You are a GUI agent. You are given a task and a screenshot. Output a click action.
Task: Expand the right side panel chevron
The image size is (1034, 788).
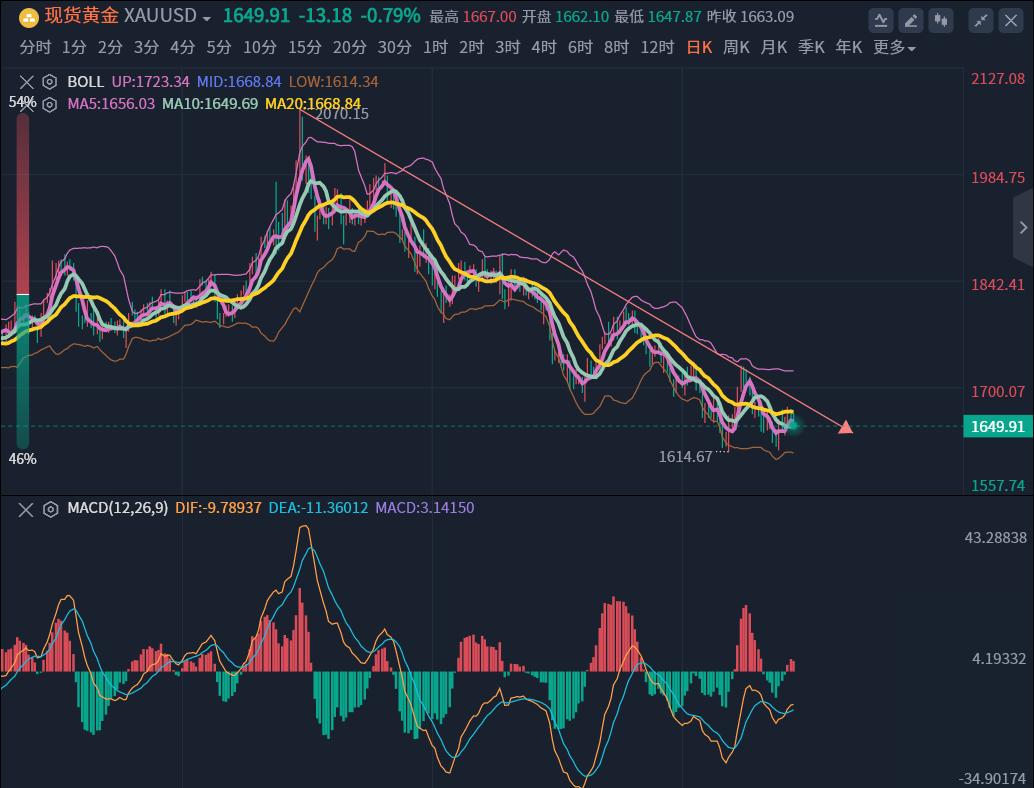(x=1023, y=228)
